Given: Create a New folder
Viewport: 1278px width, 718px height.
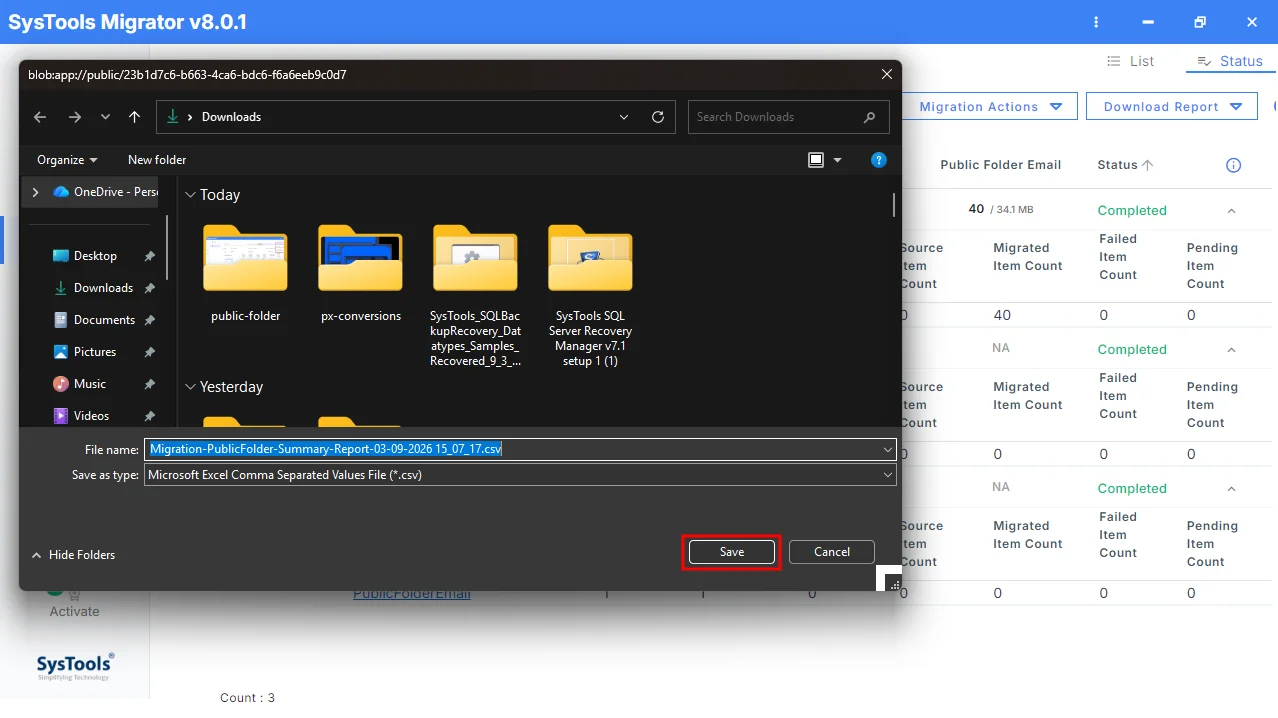Looking at the screenshot, I should [x=157, y=160].
